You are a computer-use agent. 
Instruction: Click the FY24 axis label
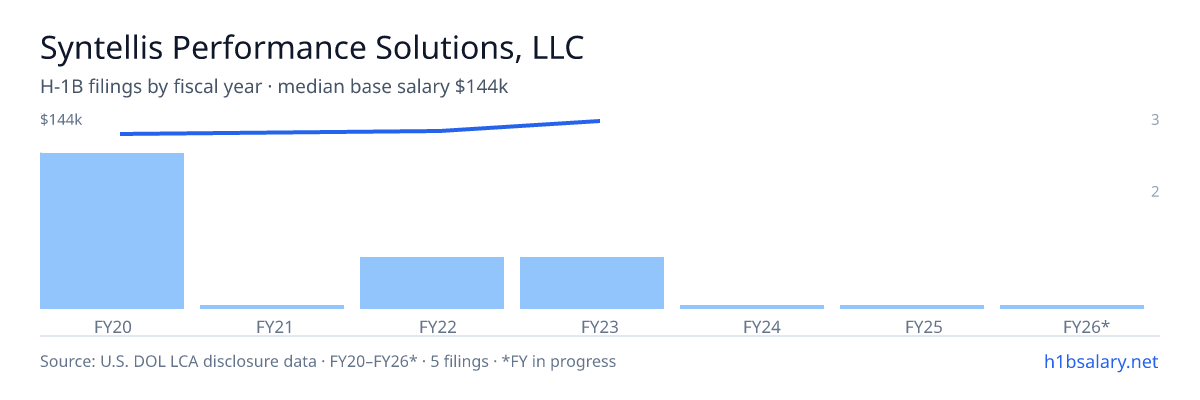point(752,326)
